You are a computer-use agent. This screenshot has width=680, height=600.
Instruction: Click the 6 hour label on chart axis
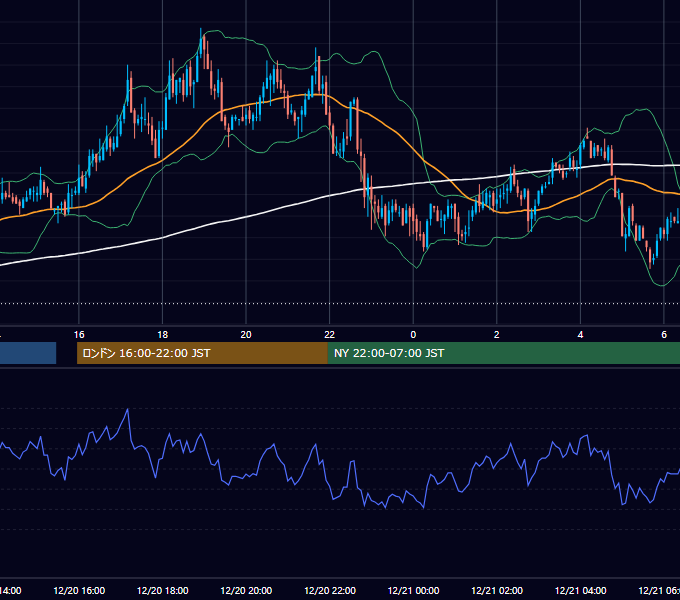point(664,334)
